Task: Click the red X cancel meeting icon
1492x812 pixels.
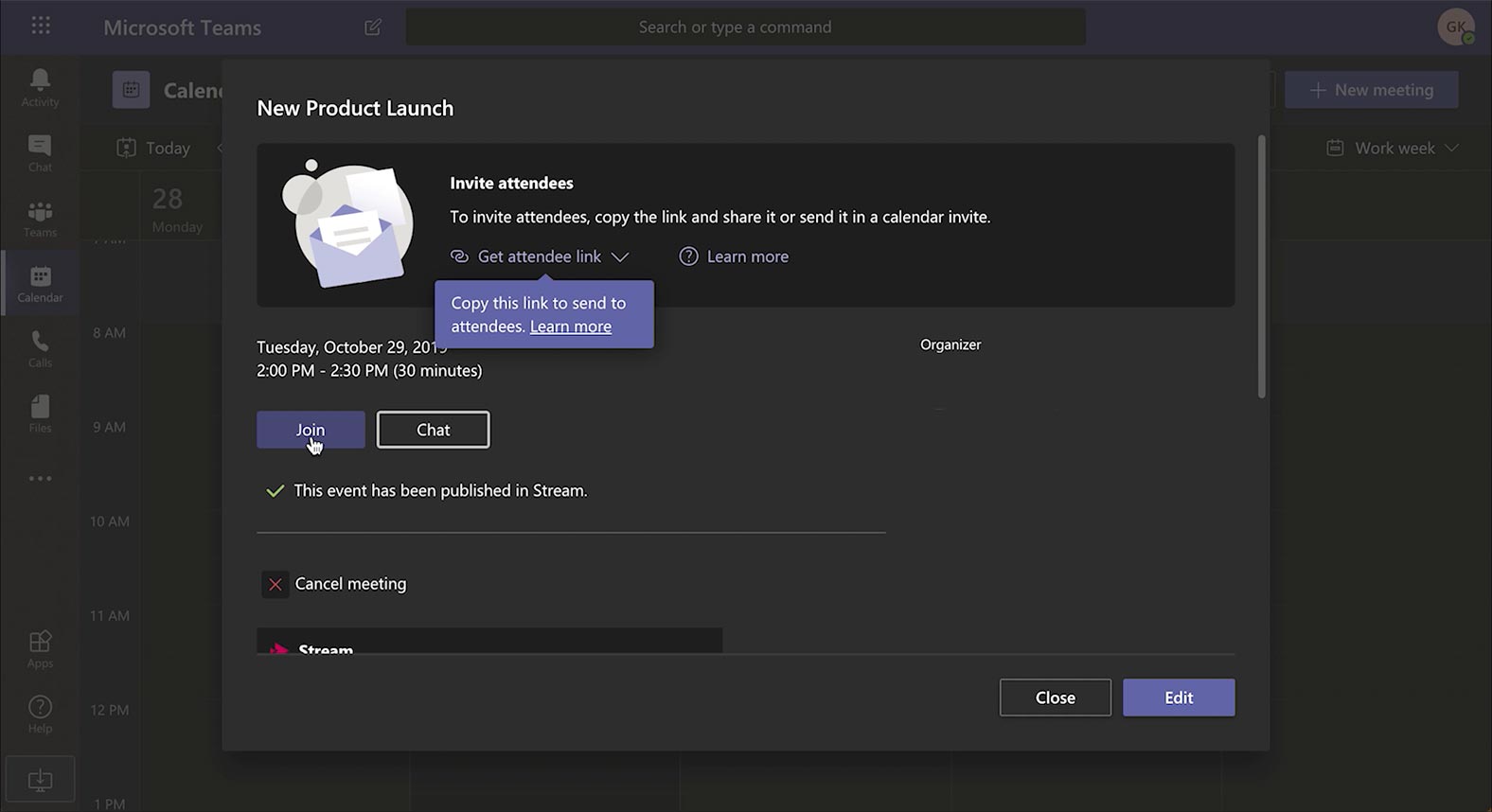Action: (275, 584)
